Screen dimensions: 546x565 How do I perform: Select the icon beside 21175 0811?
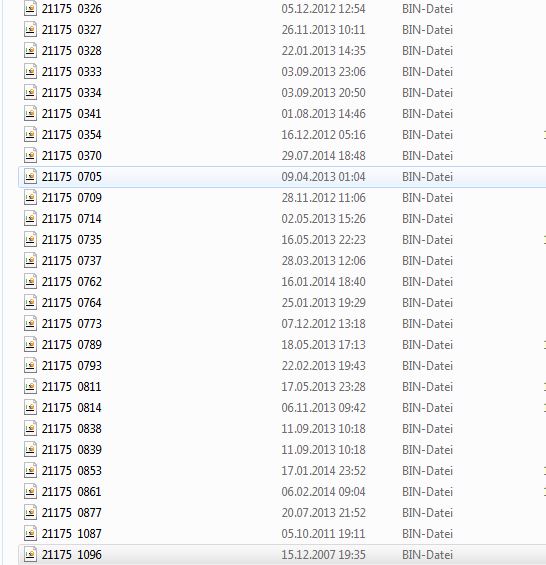click(30, 386)
